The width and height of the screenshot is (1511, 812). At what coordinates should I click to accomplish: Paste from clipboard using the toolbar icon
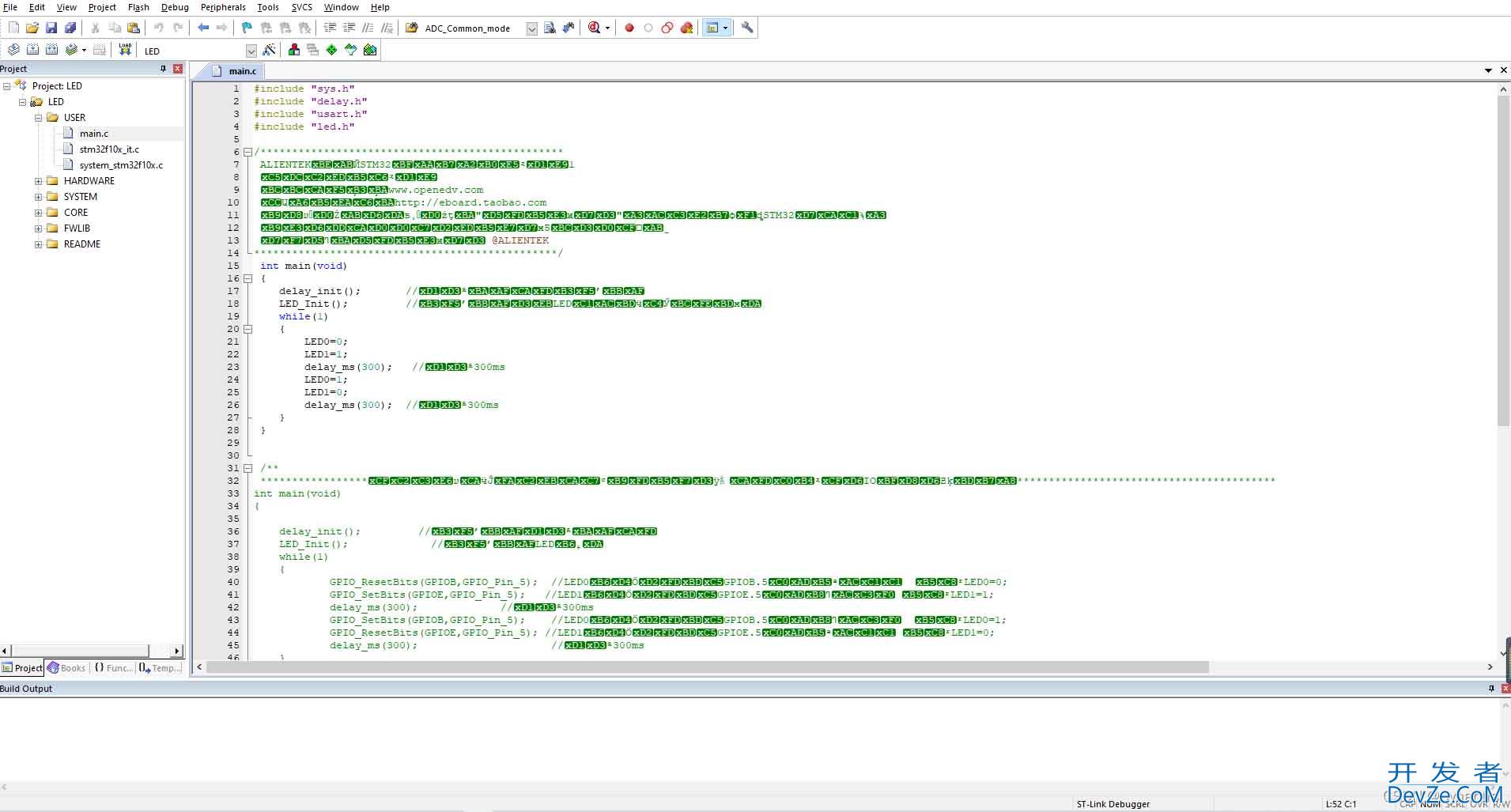click(x=134, y=28)
